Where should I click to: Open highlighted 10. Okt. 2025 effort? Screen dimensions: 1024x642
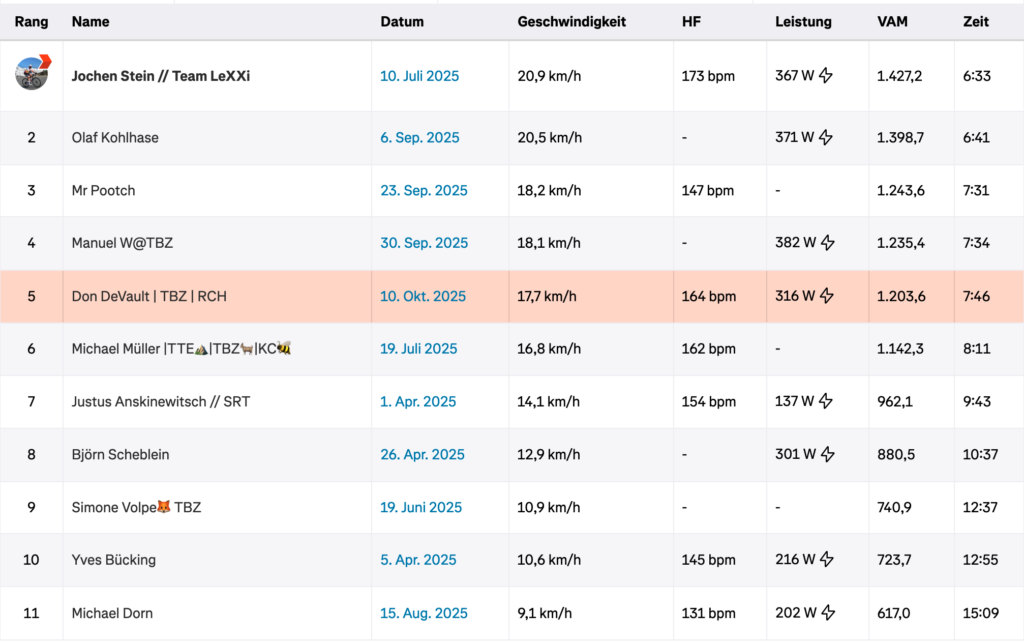423,296
